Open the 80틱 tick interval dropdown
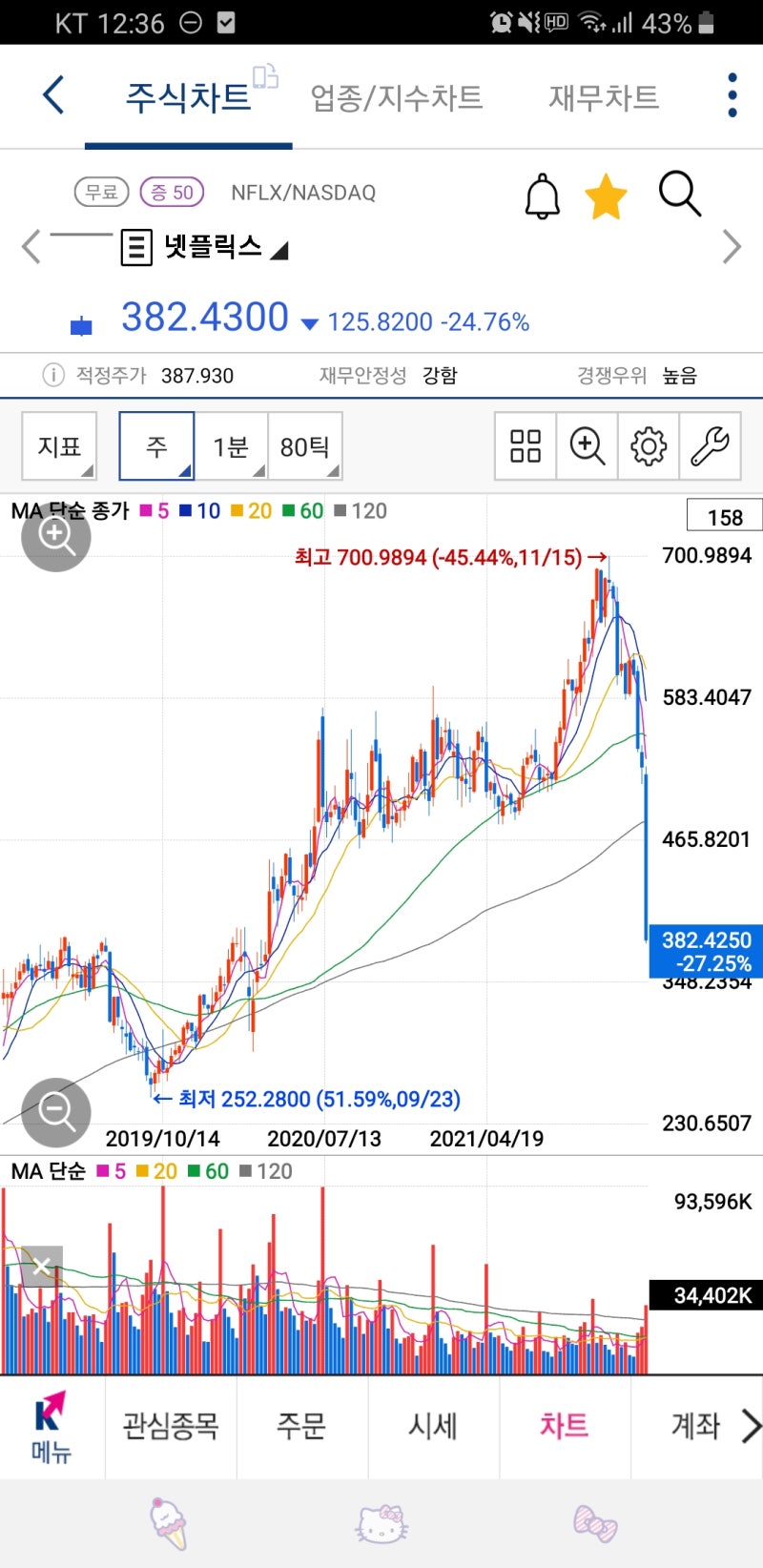The height and width of the screenshot is (1568, 763). click(x=305, y=445)
